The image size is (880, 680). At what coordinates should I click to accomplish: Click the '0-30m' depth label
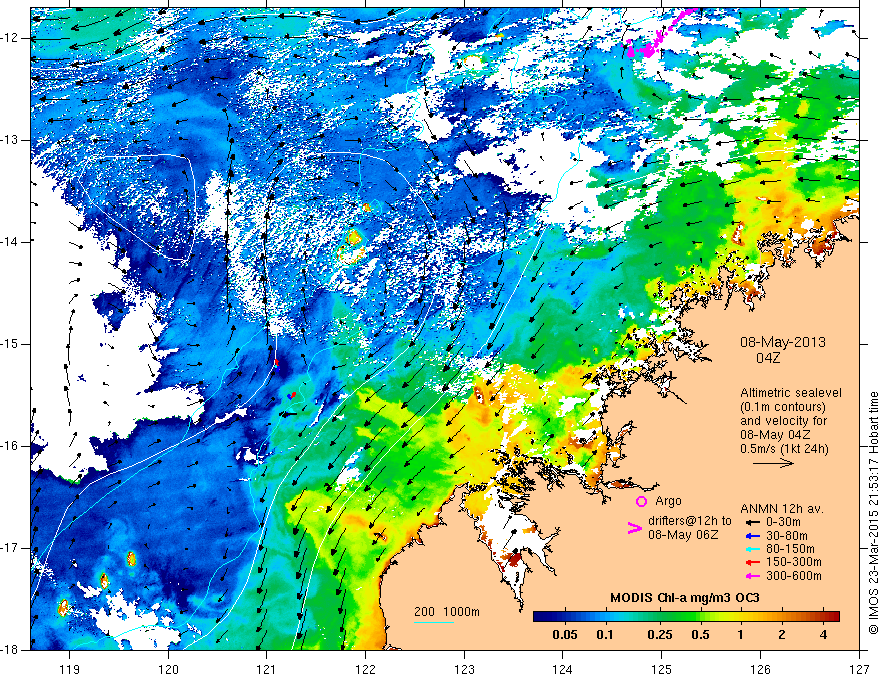pyautogui.click(x=783, y=522)
